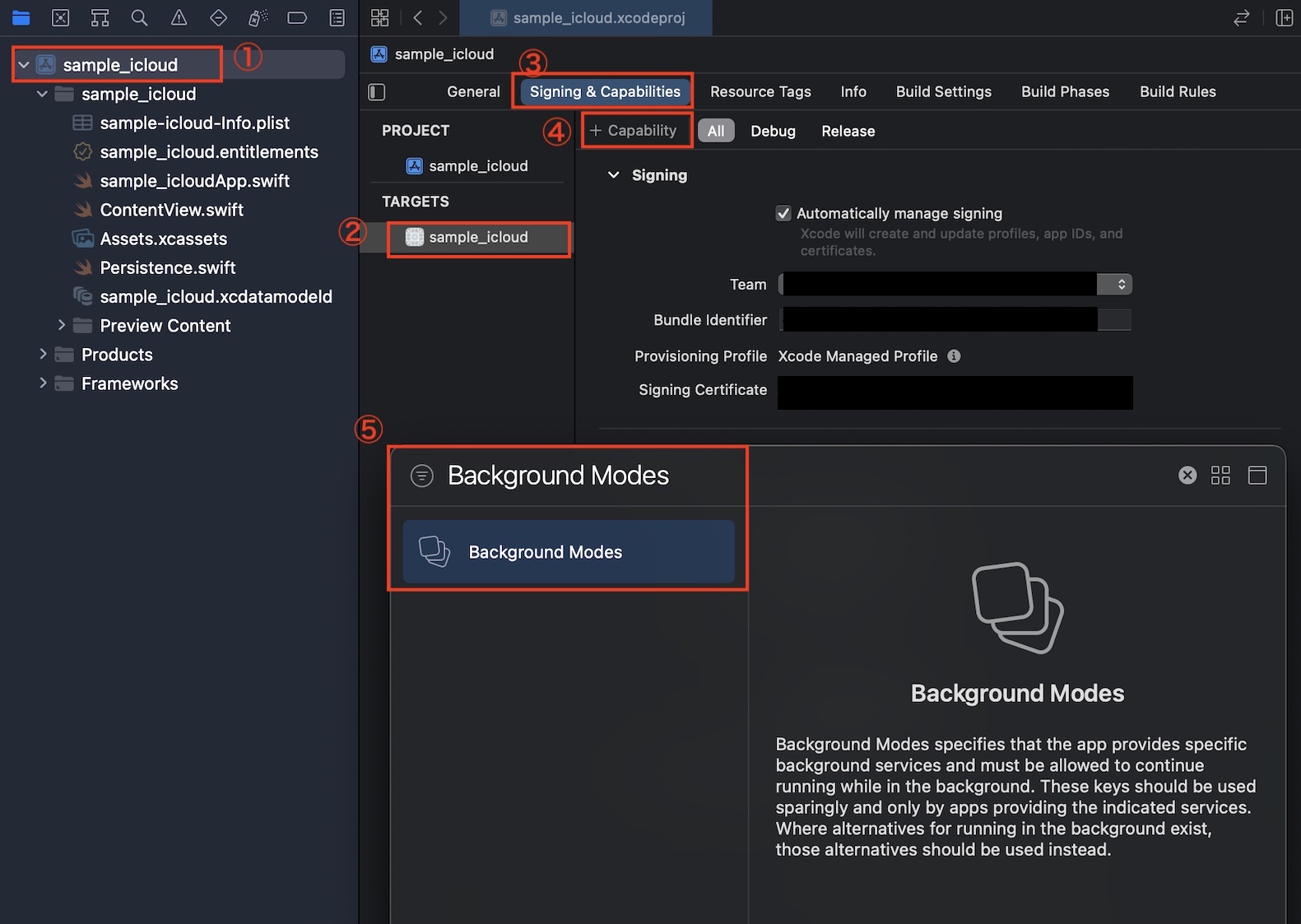Select sample_icloud under PROJECT

tap(467, 166)
